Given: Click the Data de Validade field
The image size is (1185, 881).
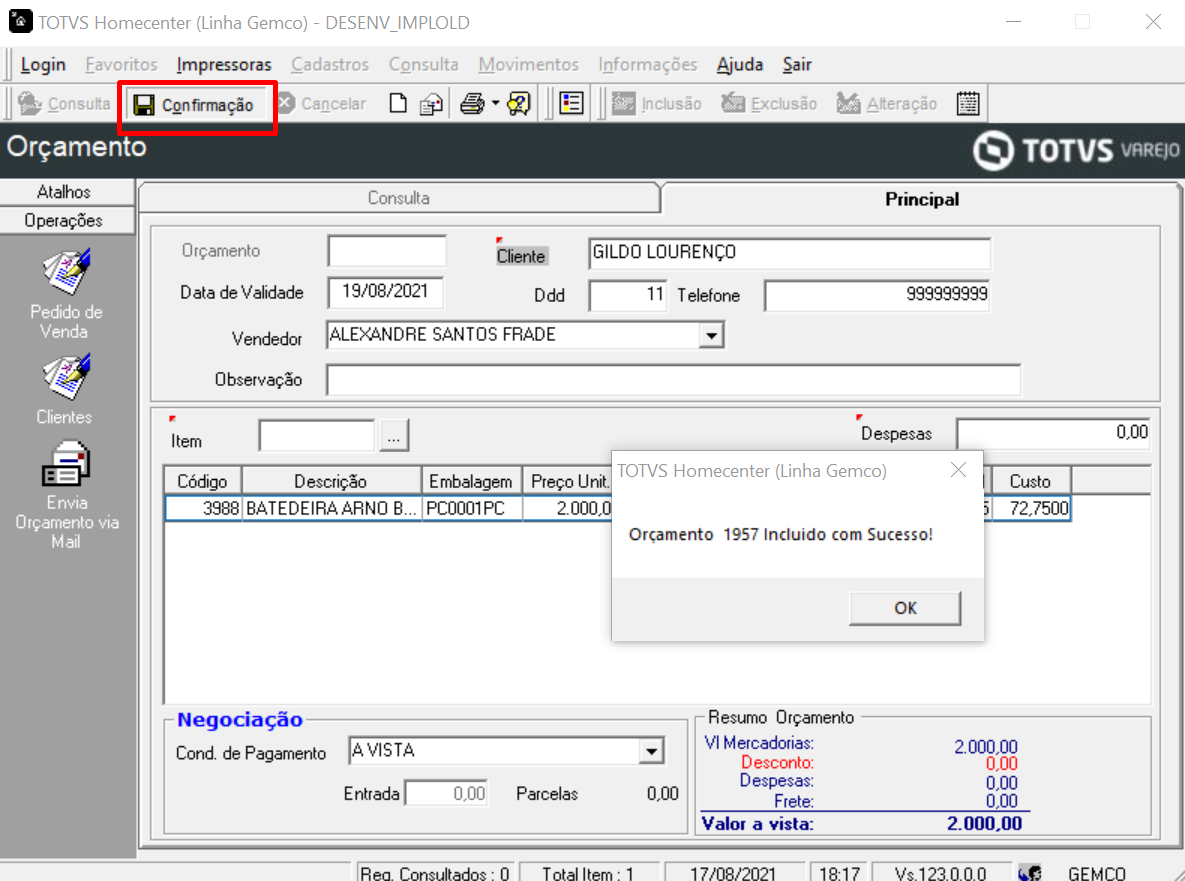Looking at the screenshot, I should pos(385,292).
